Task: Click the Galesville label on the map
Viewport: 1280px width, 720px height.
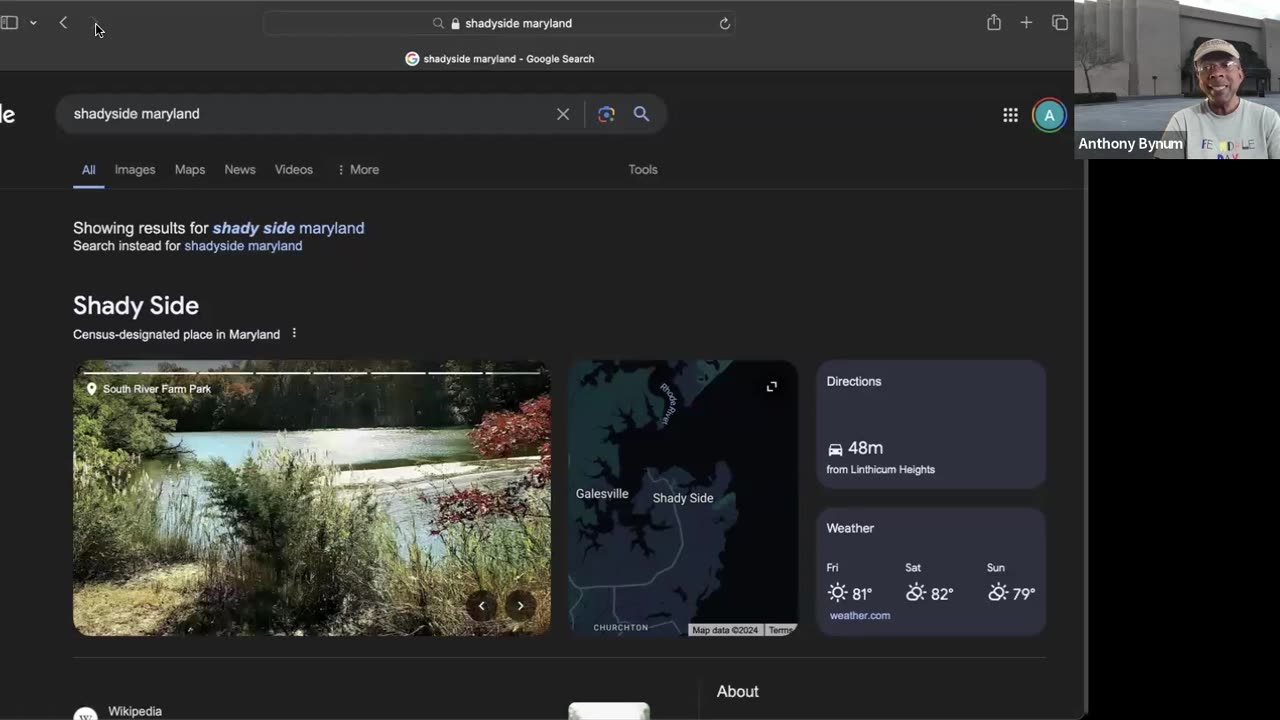Action: coord(602,494)
